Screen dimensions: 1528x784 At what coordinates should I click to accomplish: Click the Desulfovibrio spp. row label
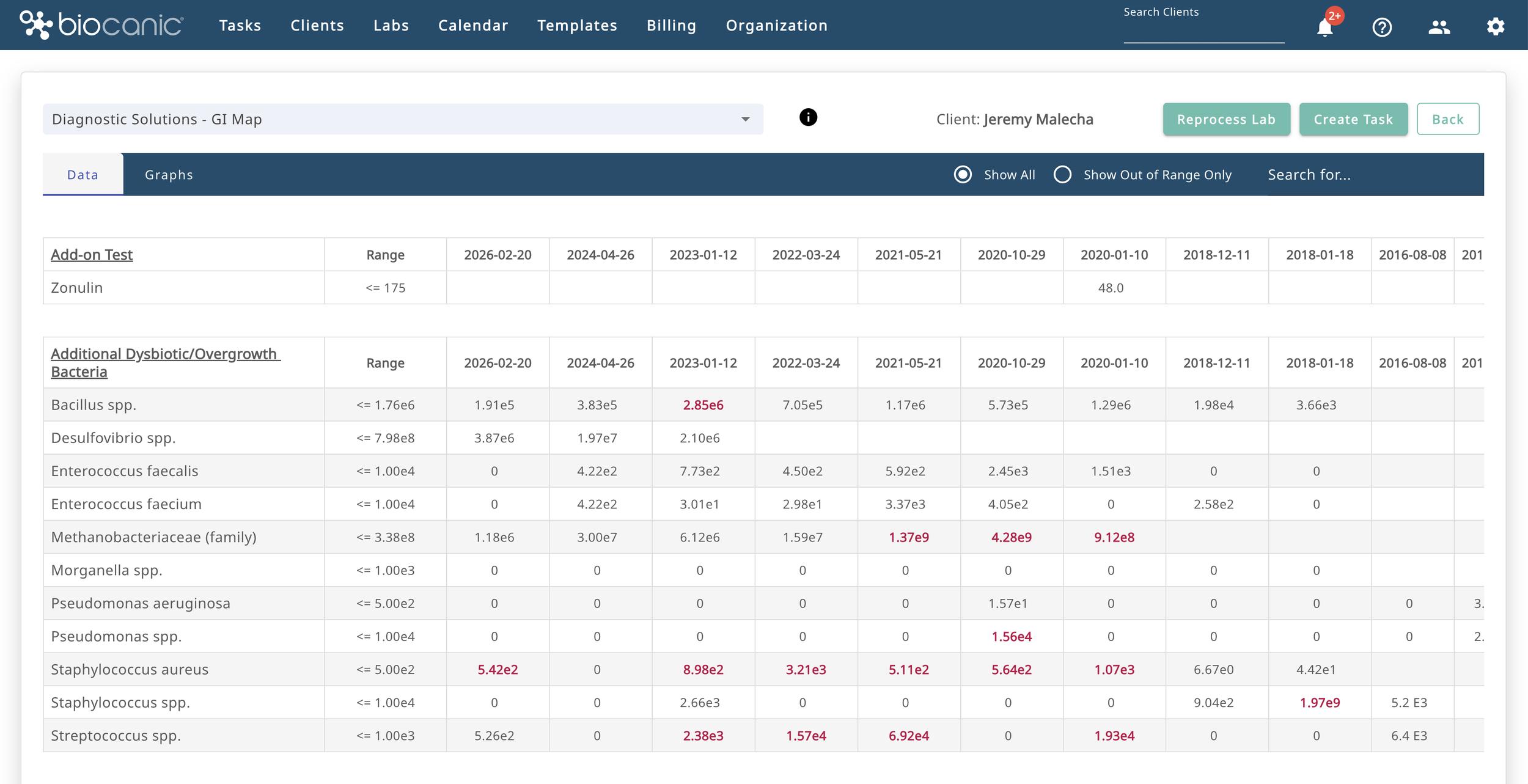tap(113, 438)
